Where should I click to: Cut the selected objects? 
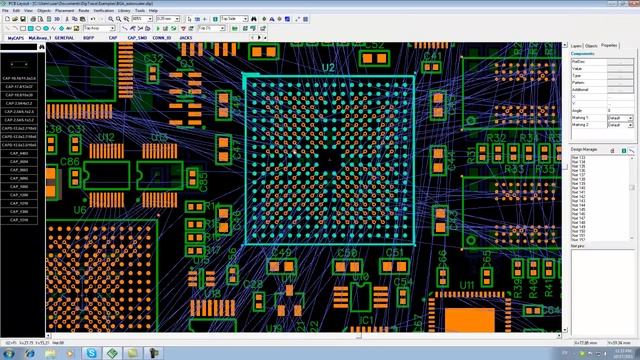coord(67,19)
